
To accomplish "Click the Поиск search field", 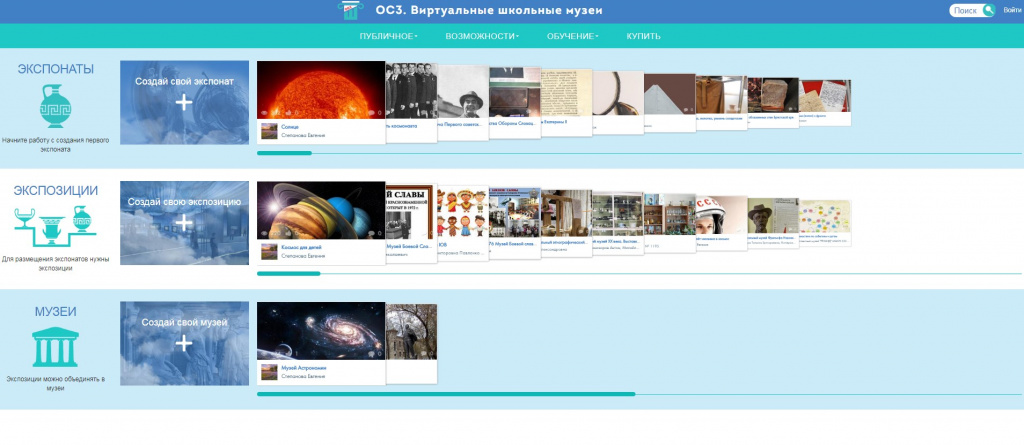I will (x=967, y=10).
